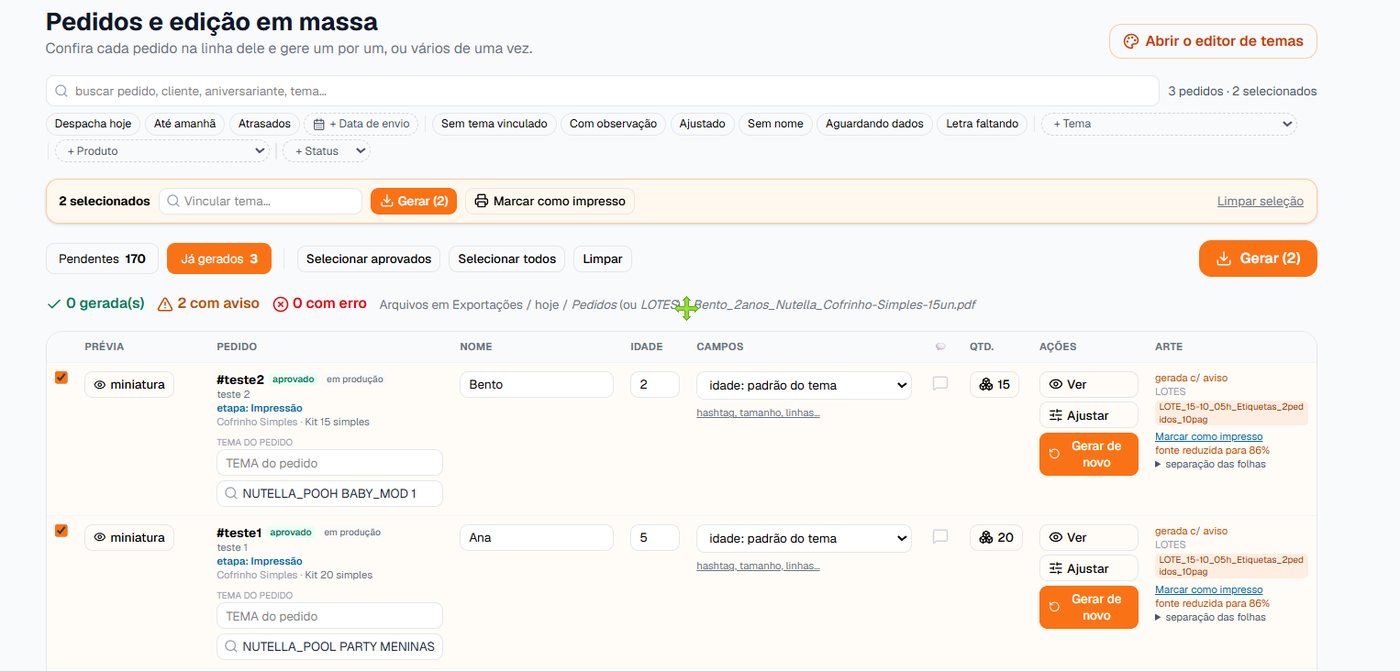Click the Limpar seleção link
This screenshot has height=671, width=1400.
[1260, 201]
